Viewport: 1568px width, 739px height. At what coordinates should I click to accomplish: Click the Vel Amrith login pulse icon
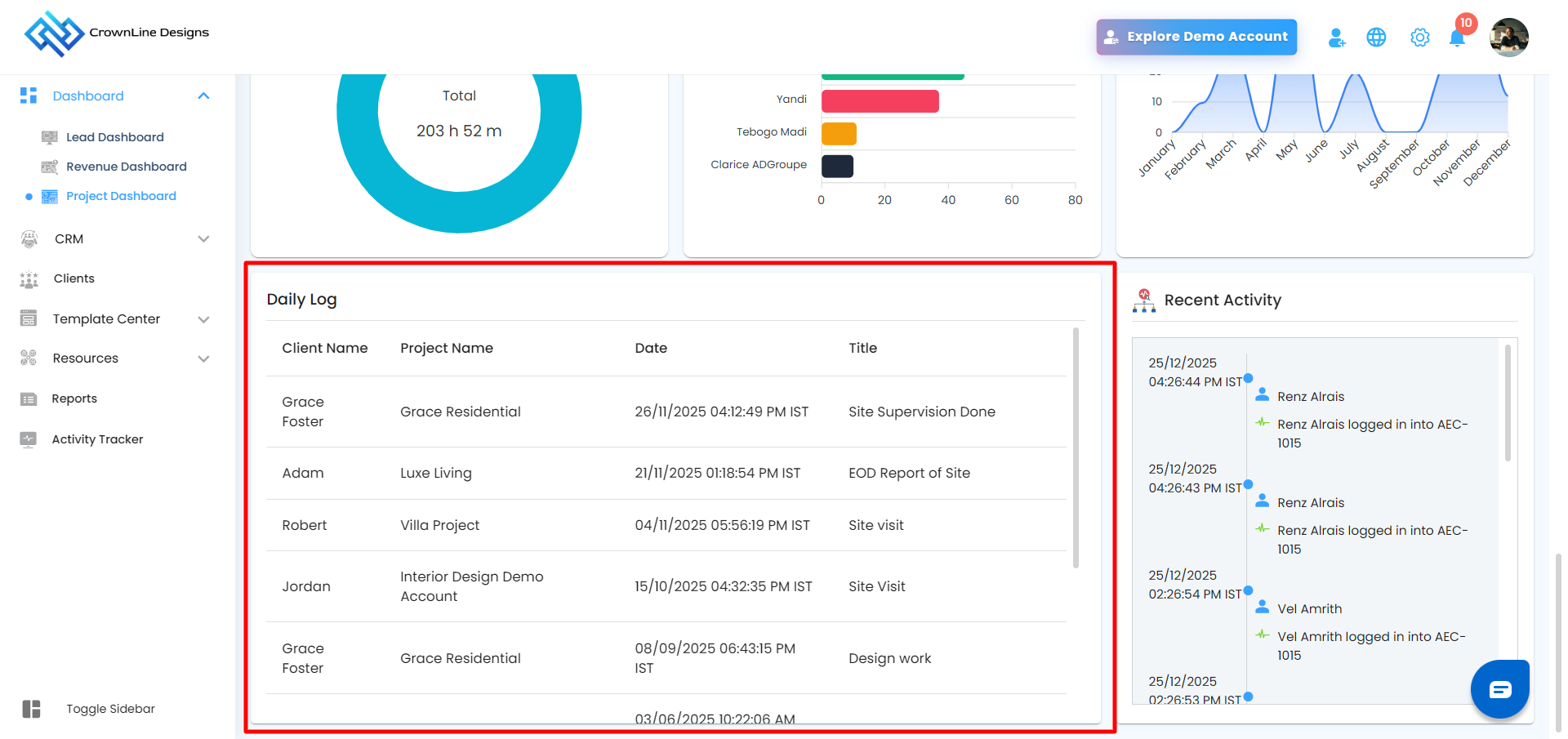(x=1263, y=634)
